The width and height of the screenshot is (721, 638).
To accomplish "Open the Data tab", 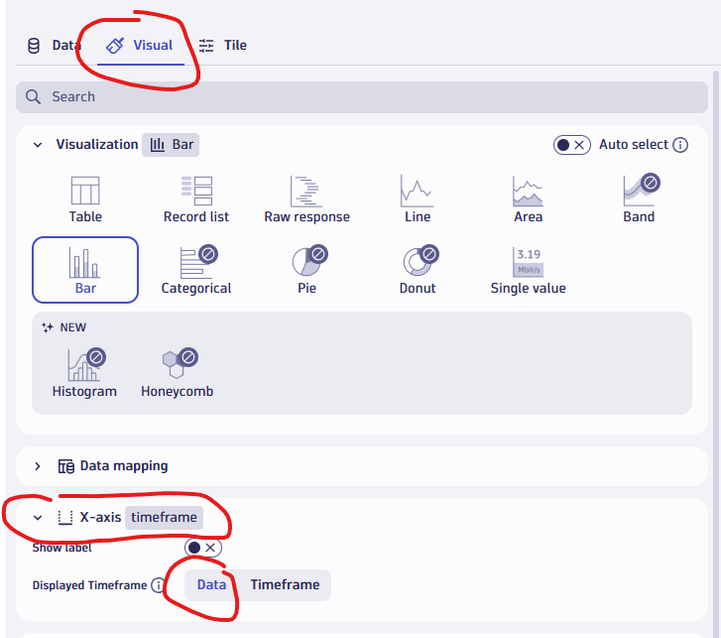I will point(54,45).
